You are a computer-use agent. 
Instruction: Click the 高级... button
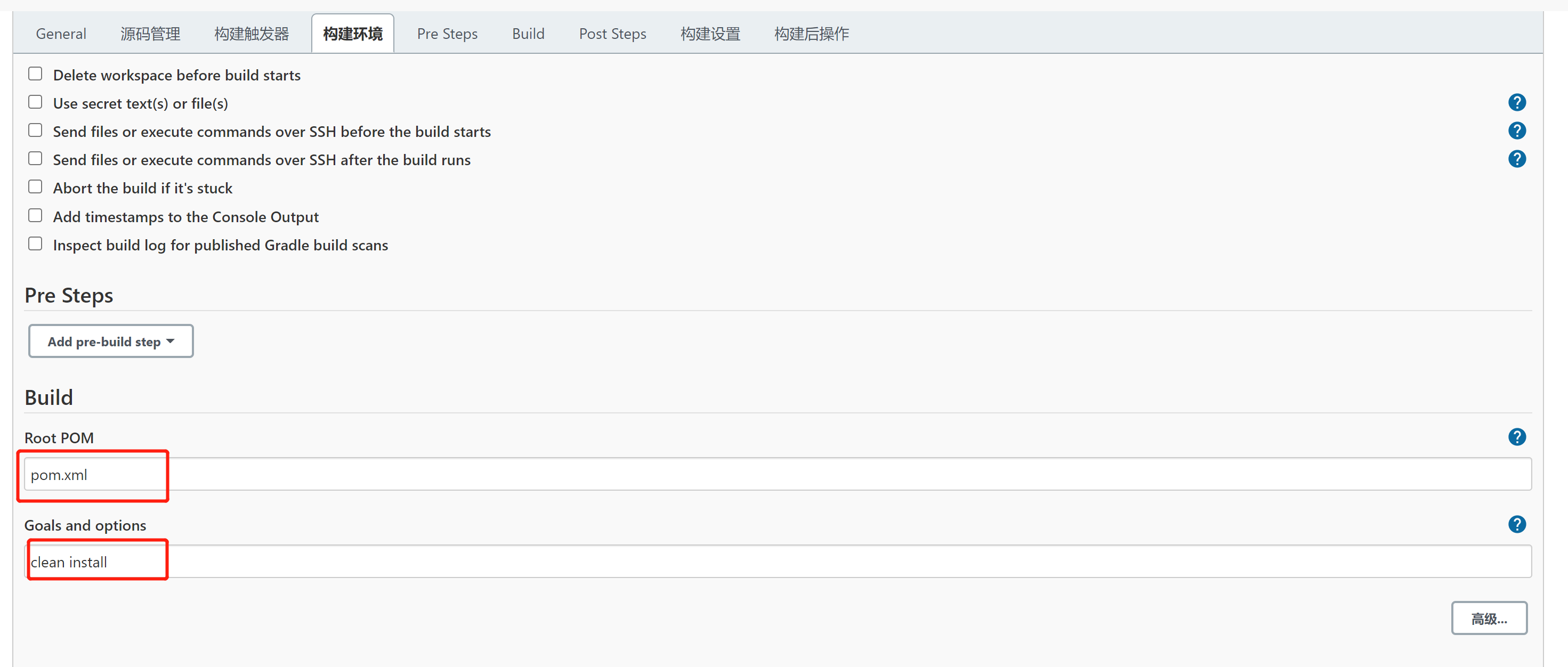(1489, 617)
